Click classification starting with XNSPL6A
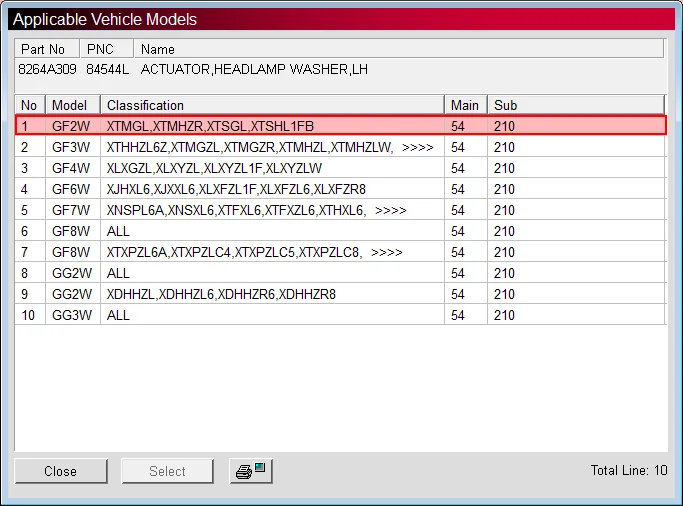 point(257,210)
